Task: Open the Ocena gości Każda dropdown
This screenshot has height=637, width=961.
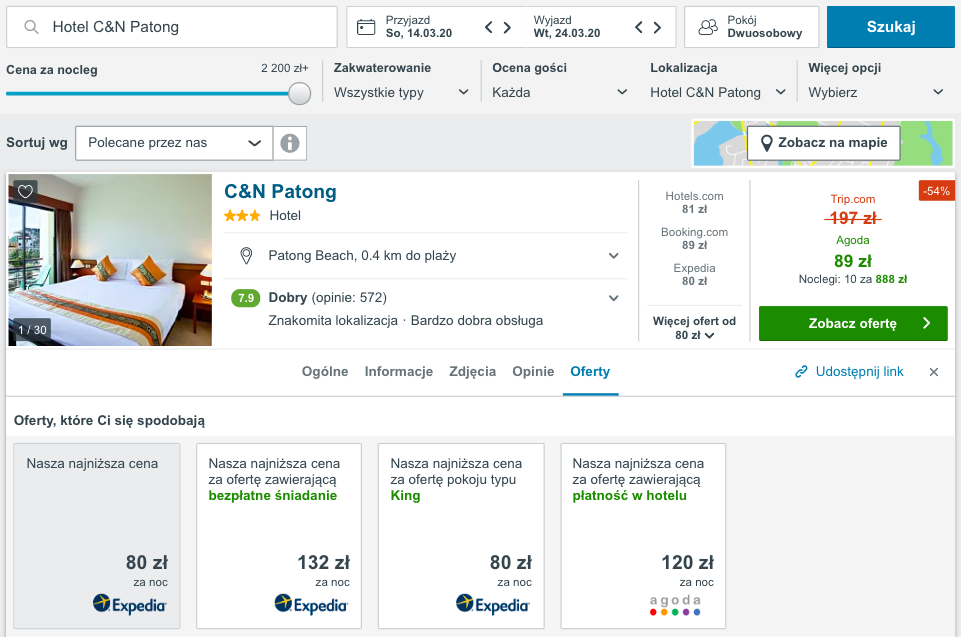Action: tap(559, 93)
